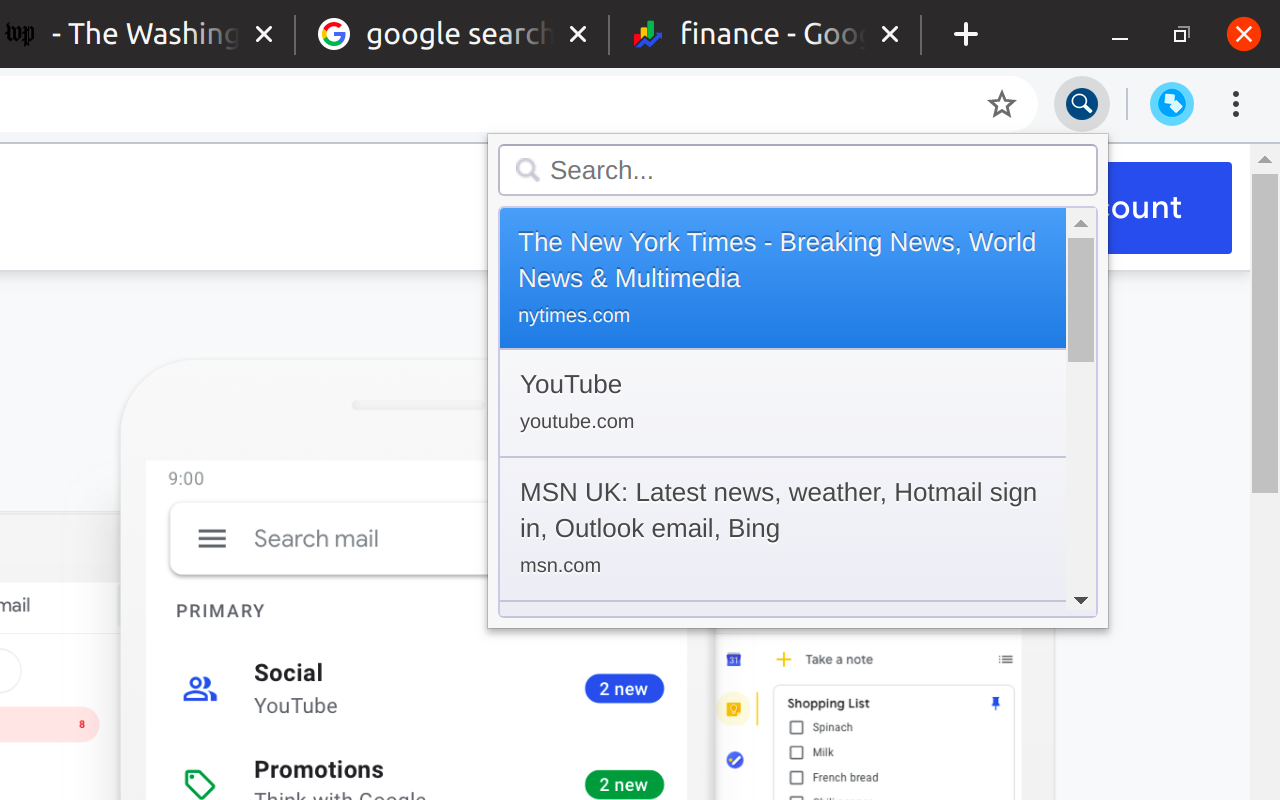Check the French bread checkbox
Screen dimensions: 1280x800
tap(797, 777)
